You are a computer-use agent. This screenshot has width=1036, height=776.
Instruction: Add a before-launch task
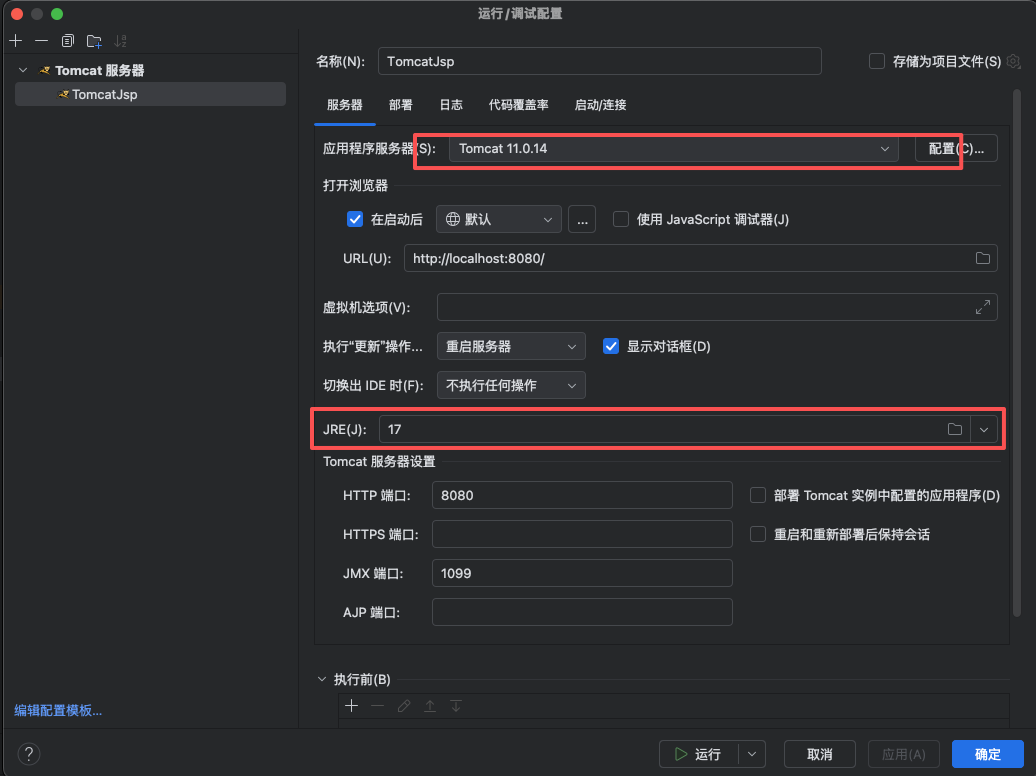(352, 706)
